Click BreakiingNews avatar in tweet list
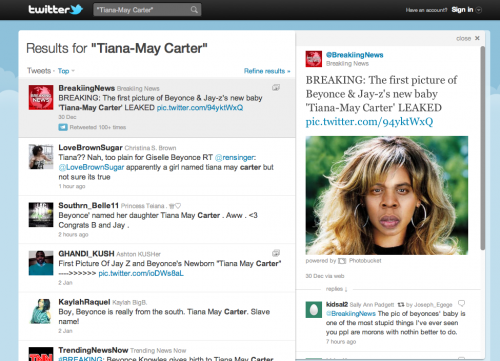This screenshot has height=361, width=500. [x=41, y=97]
